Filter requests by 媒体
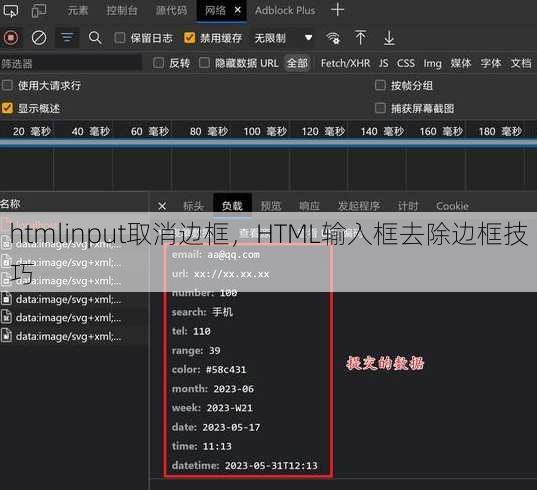Image resolution: width=537 pixels, height=490 pixels. (461, 63)
